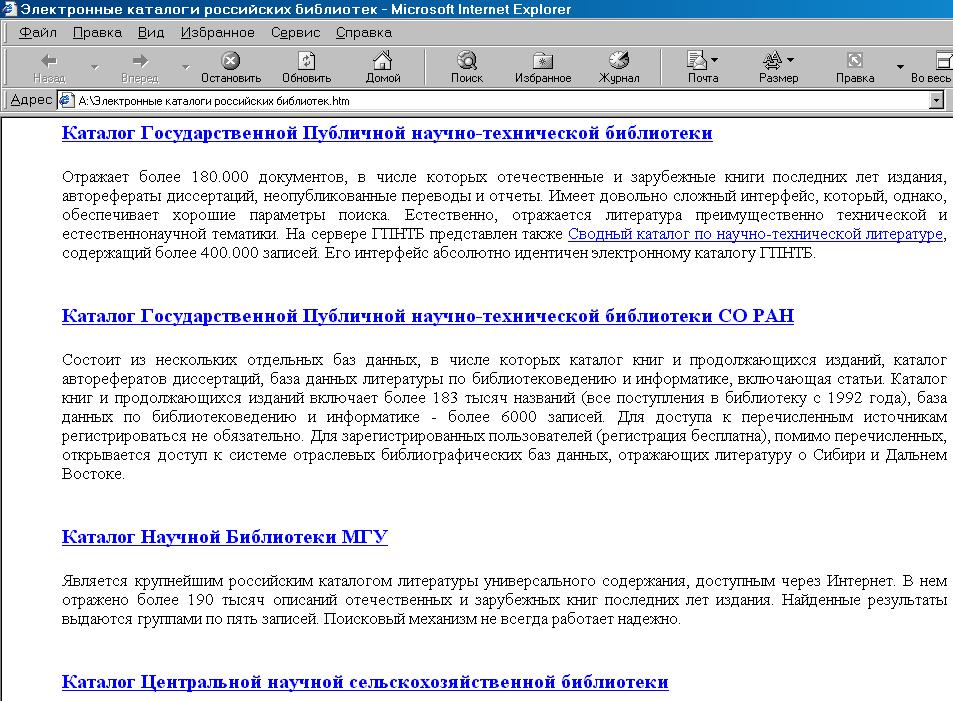Viewport: 953px width, 701px height.
Task: Click inside the Адрес address field
Action: 500,100
